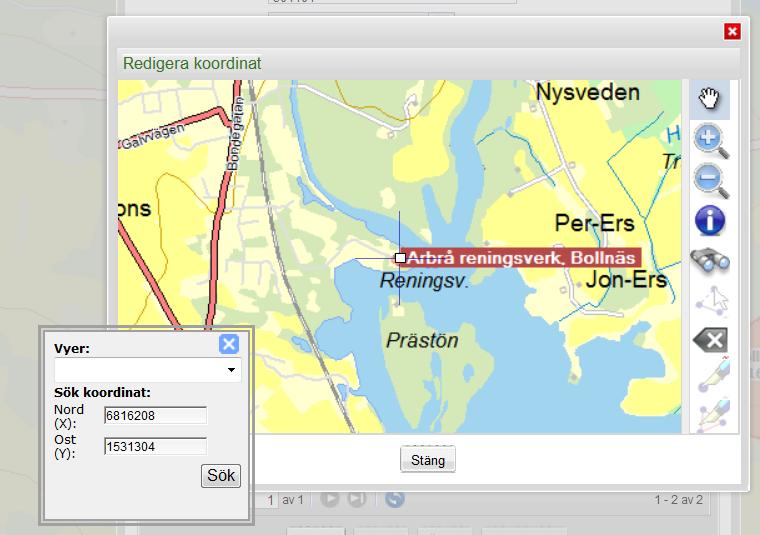Click the Redigera koordinat title

click(x=192, y=63)
